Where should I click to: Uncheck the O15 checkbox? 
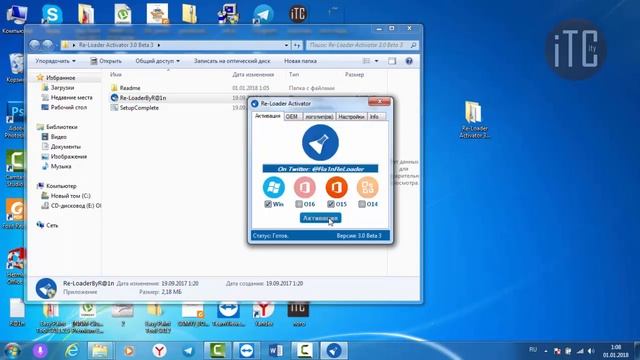(331, 204)
